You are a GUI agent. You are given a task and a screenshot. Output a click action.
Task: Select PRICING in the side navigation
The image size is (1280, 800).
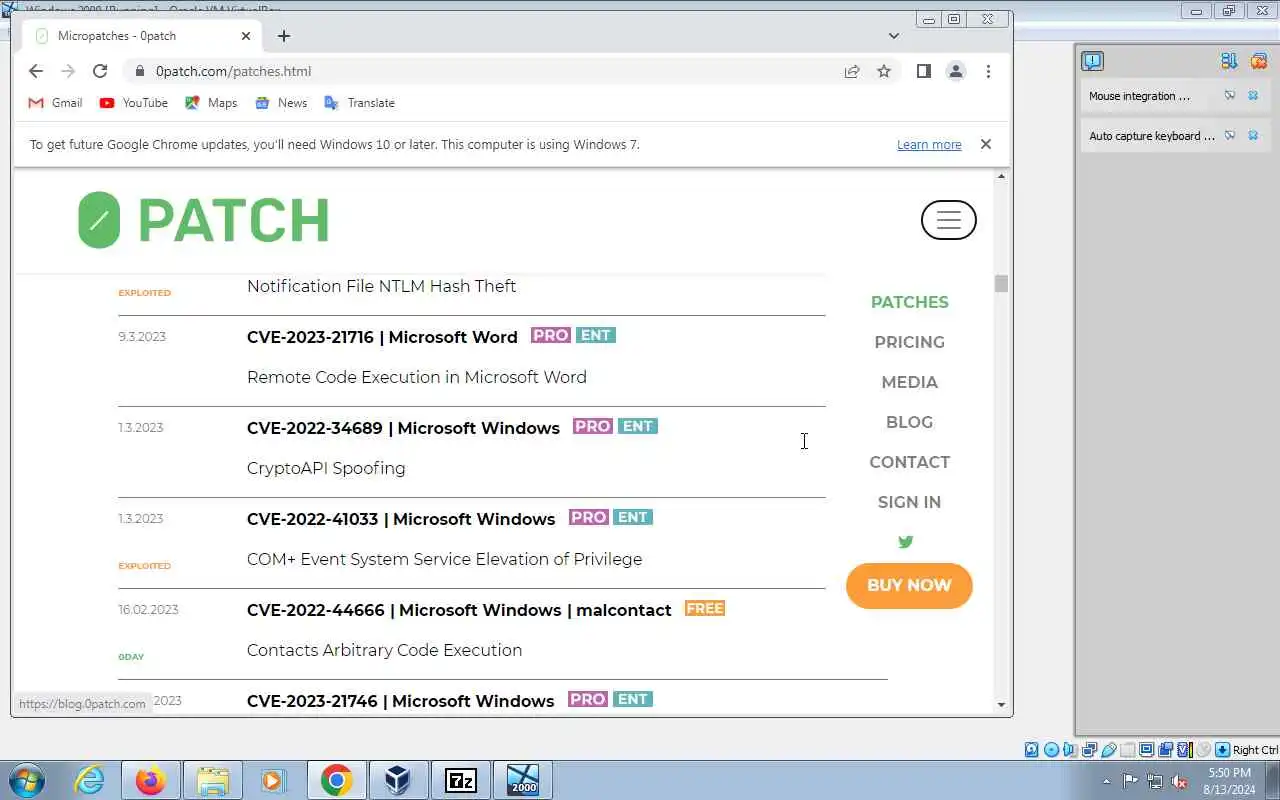tap(909, 342)
